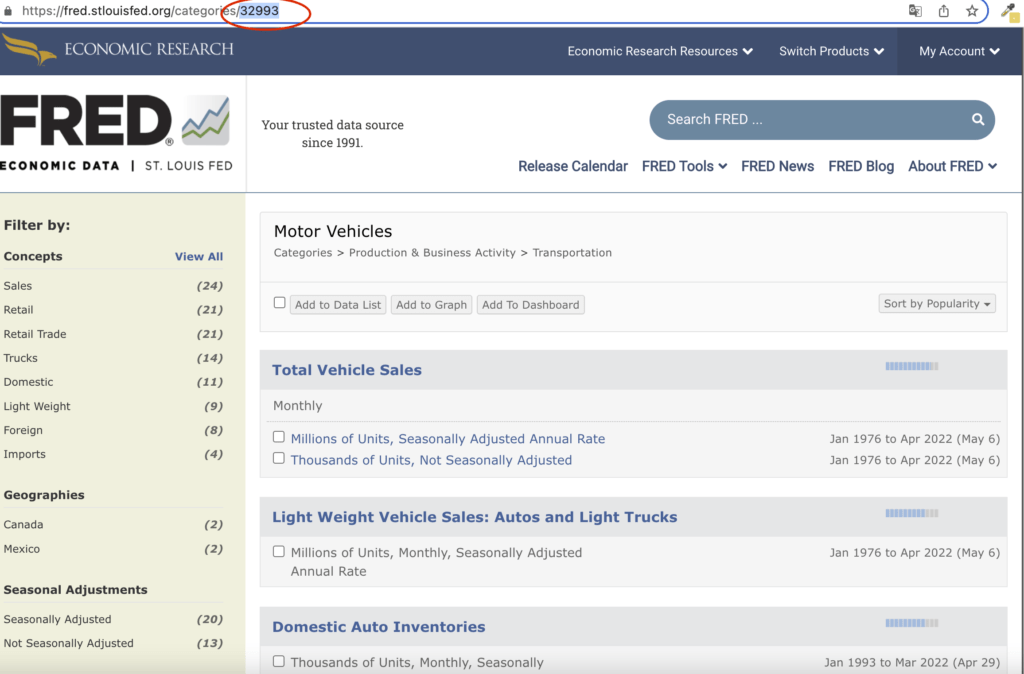Screen dimensions: 1024x674
Task: Click Add to Data List button
Action: [x=338, y=304]
